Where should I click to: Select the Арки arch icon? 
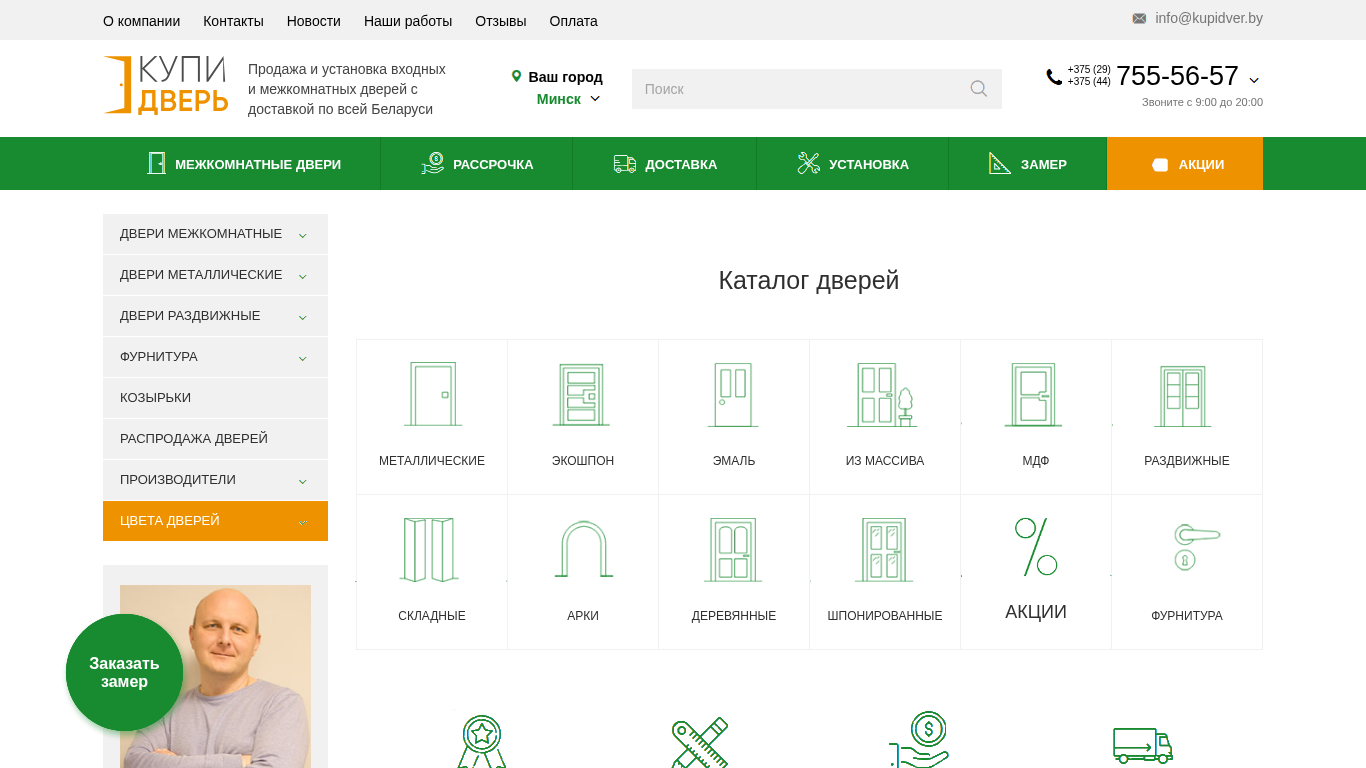click(x=583, y=550)
